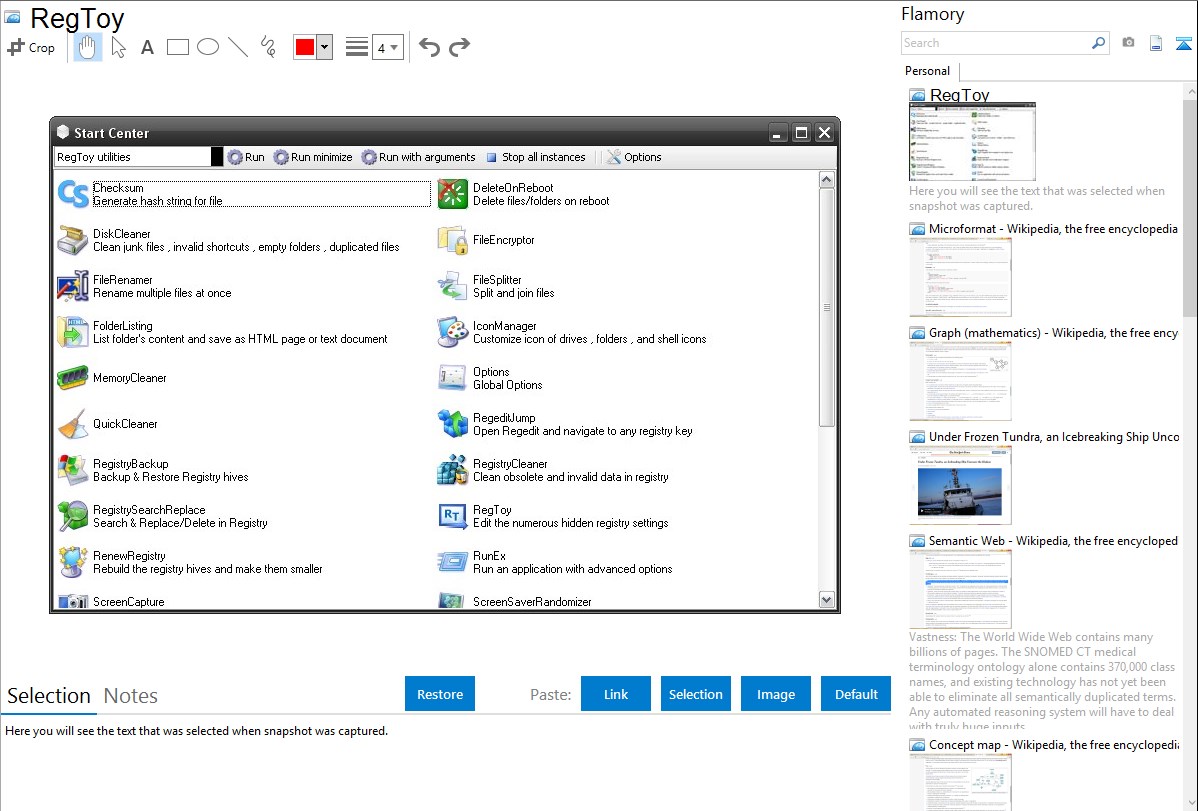Image resolution: width=1198 pixels, height=811 pixels.
Task: Click Stop all instances
Action: pos(536,157)
